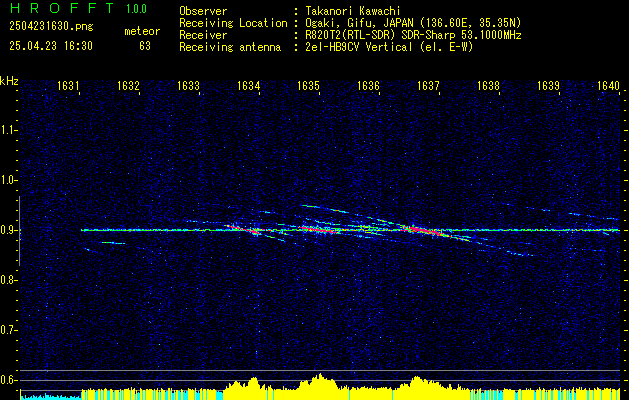This screenshot has width=629, height=400.
Task: Click the 1638 time axis marker
Action: coord(488,86)
